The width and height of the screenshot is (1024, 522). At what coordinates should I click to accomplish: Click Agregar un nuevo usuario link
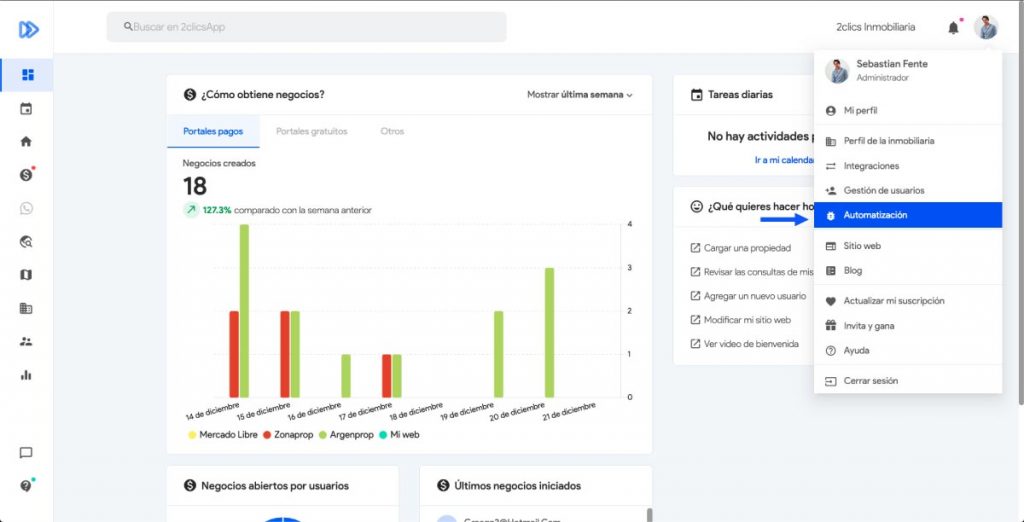pos(748,296)
